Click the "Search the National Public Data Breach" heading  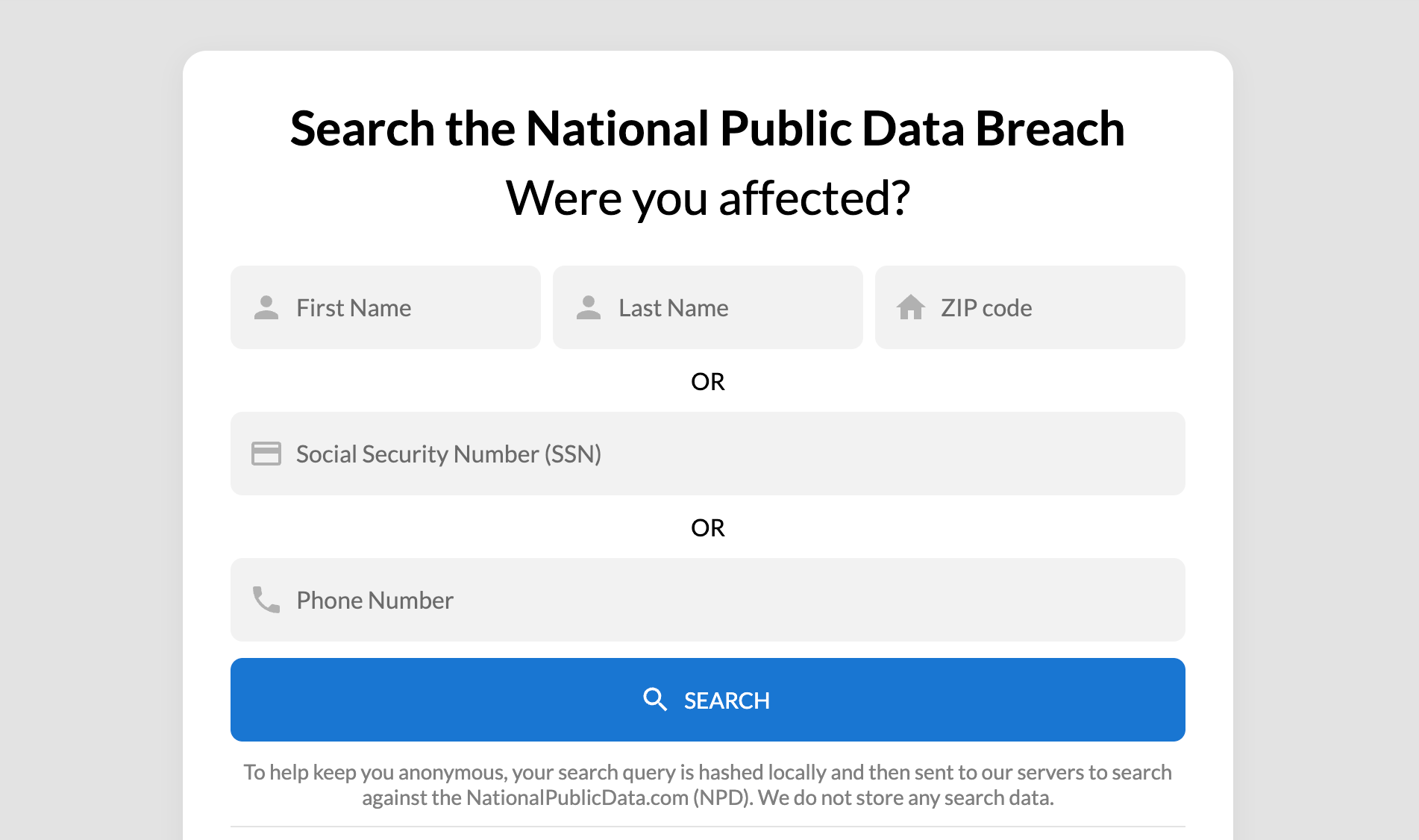point(707,128)
